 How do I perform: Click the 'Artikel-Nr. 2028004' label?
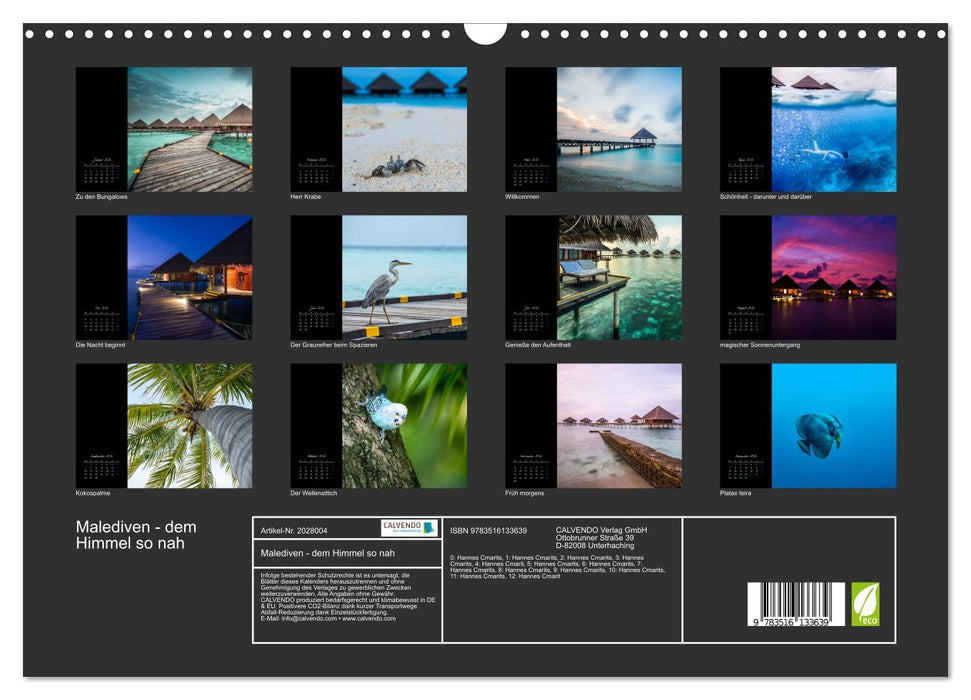pyautogui.click(x=291, y=530)
